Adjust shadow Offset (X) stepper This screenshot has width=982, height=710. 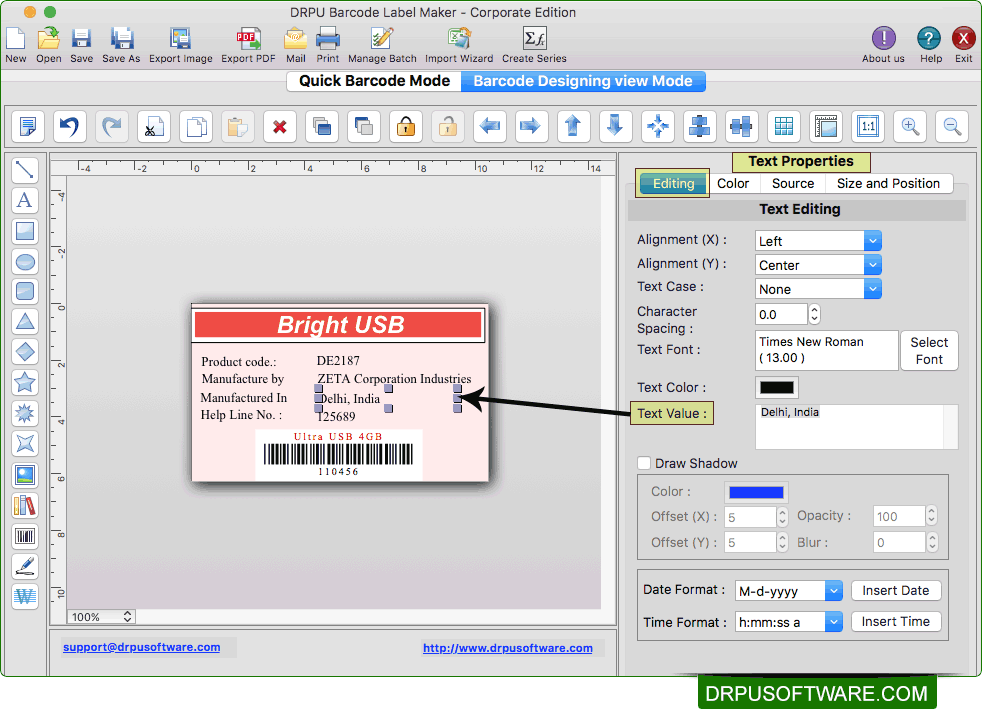tap(782, 517)
